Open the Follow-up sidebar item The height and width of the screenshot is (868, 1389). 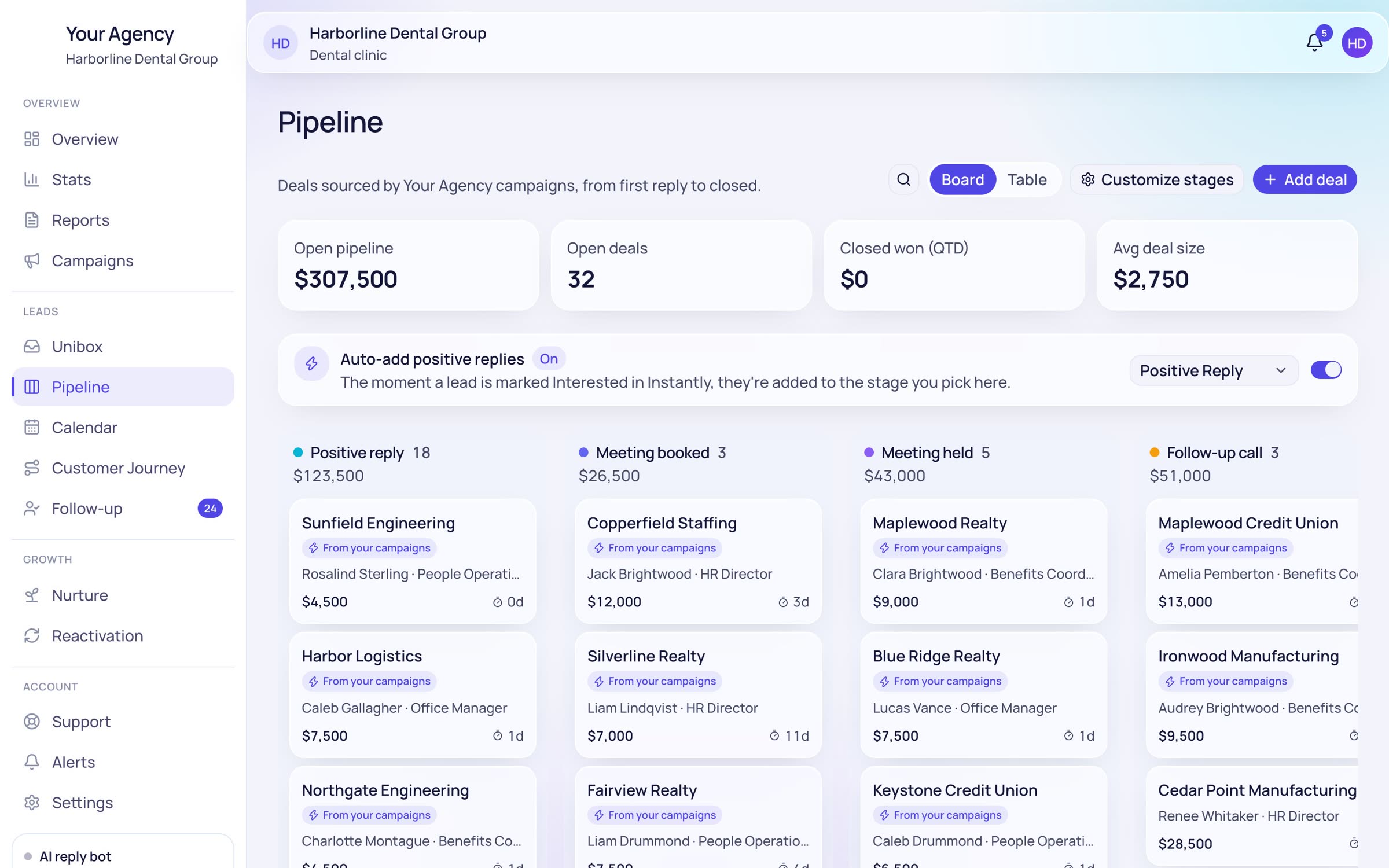[123, 508]
